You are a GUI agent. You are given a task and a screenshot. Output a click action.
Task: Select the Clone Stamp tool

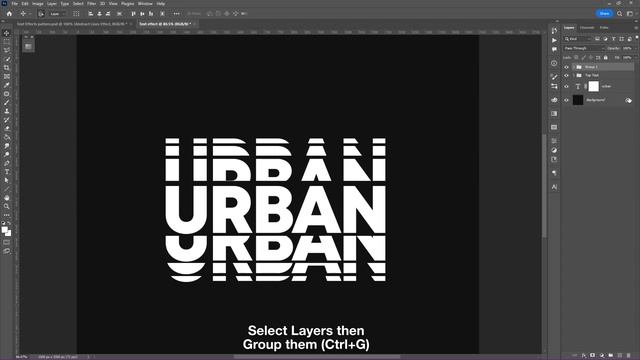click(x=7, y=111)
